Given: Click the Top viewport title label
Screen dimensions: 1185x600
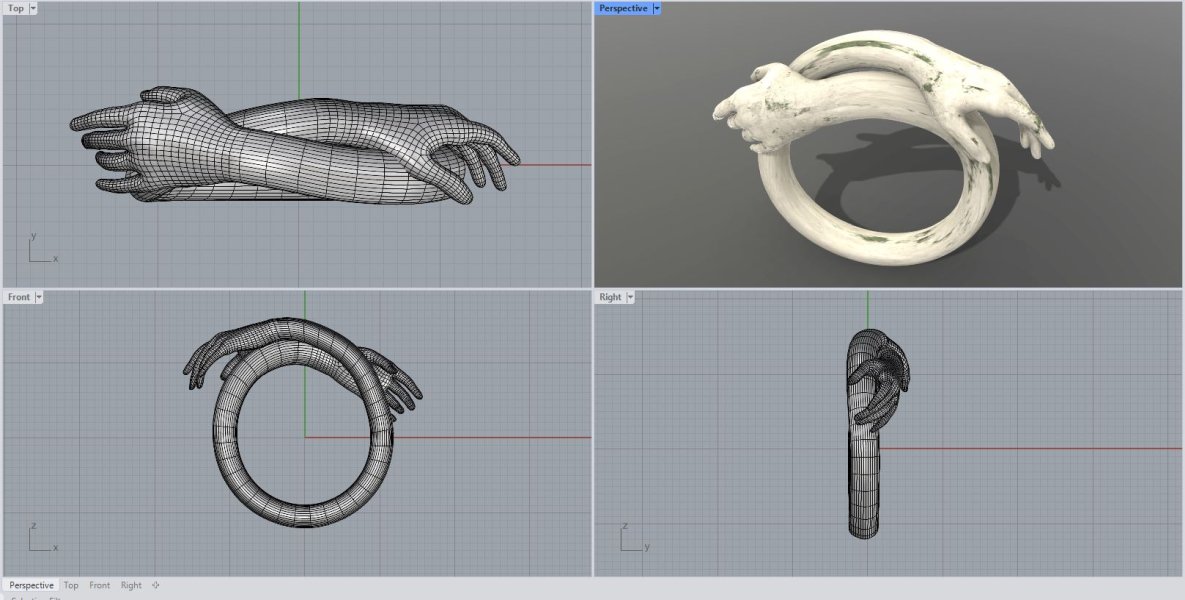Looking at the screenshot, I should coord(16,8).
